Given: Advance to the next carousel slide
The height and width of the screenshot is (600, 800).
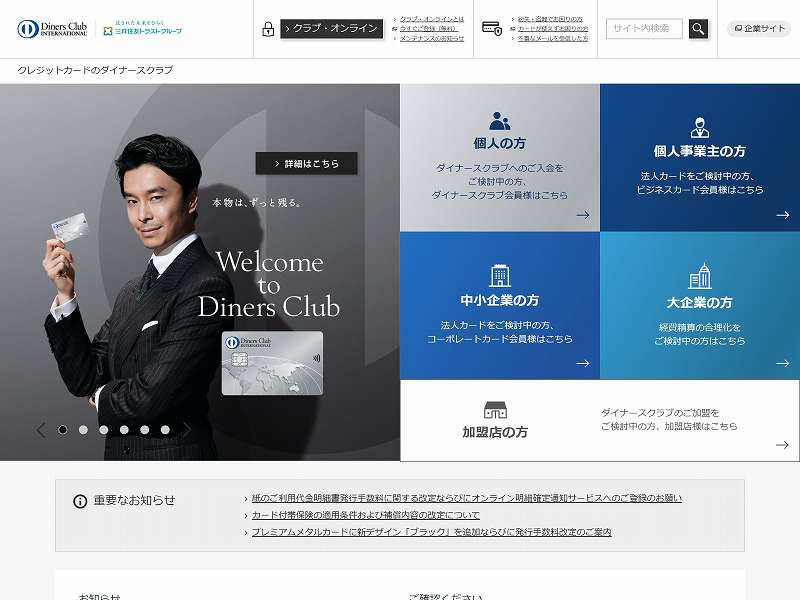Looking at the screenshot, I should 187,430.
